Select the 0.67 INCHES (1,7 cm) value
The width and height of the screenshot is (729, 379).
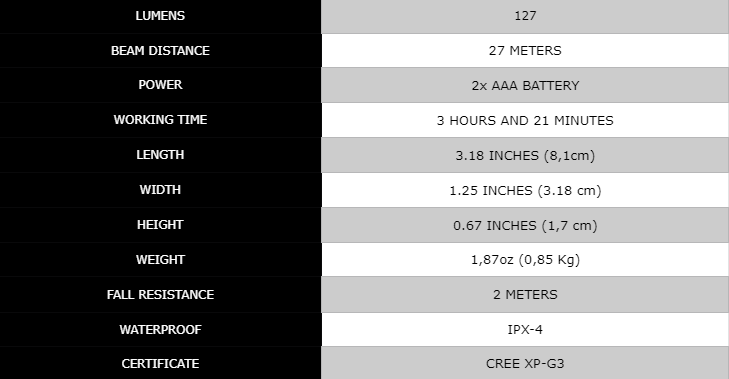[x=525, y=226]
